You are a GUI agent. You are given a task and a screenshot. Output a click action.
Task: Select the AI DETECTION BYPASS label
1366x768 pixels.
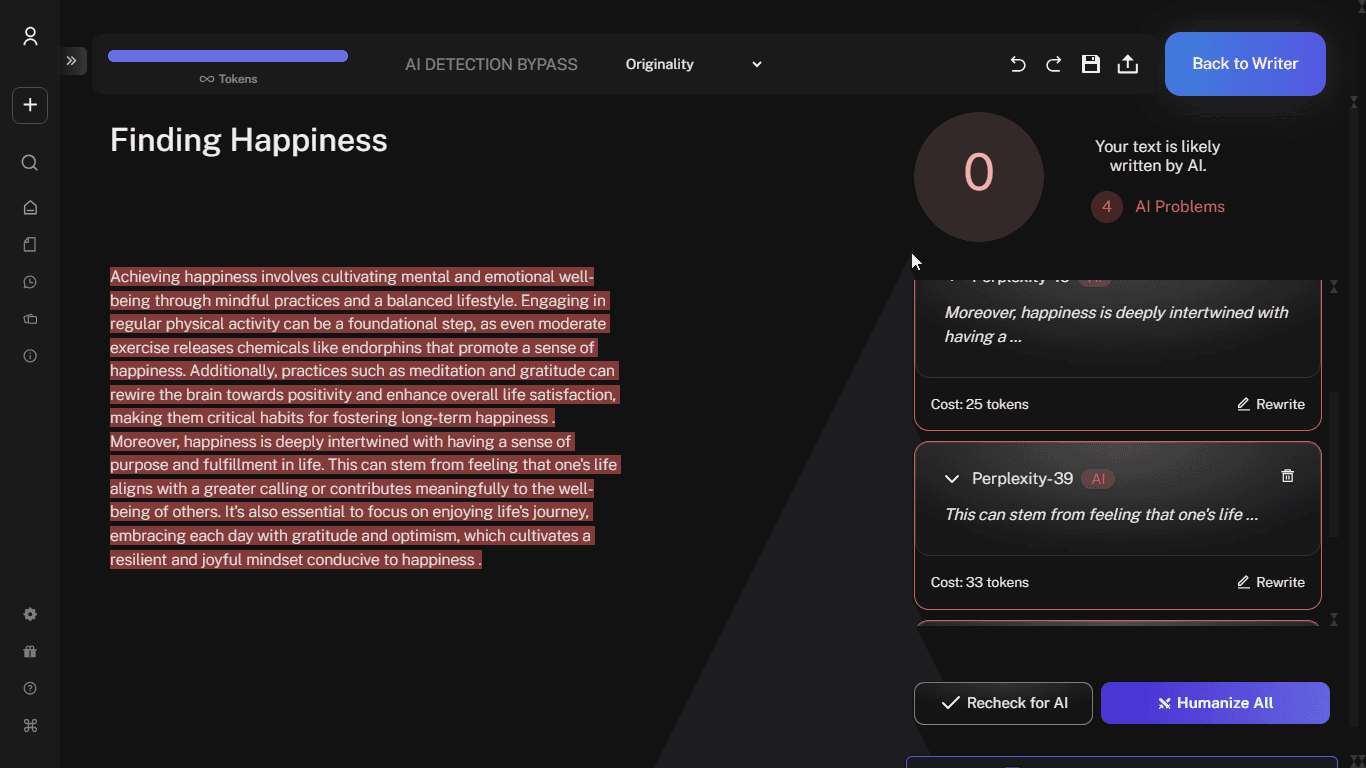(x=491, y=64)
